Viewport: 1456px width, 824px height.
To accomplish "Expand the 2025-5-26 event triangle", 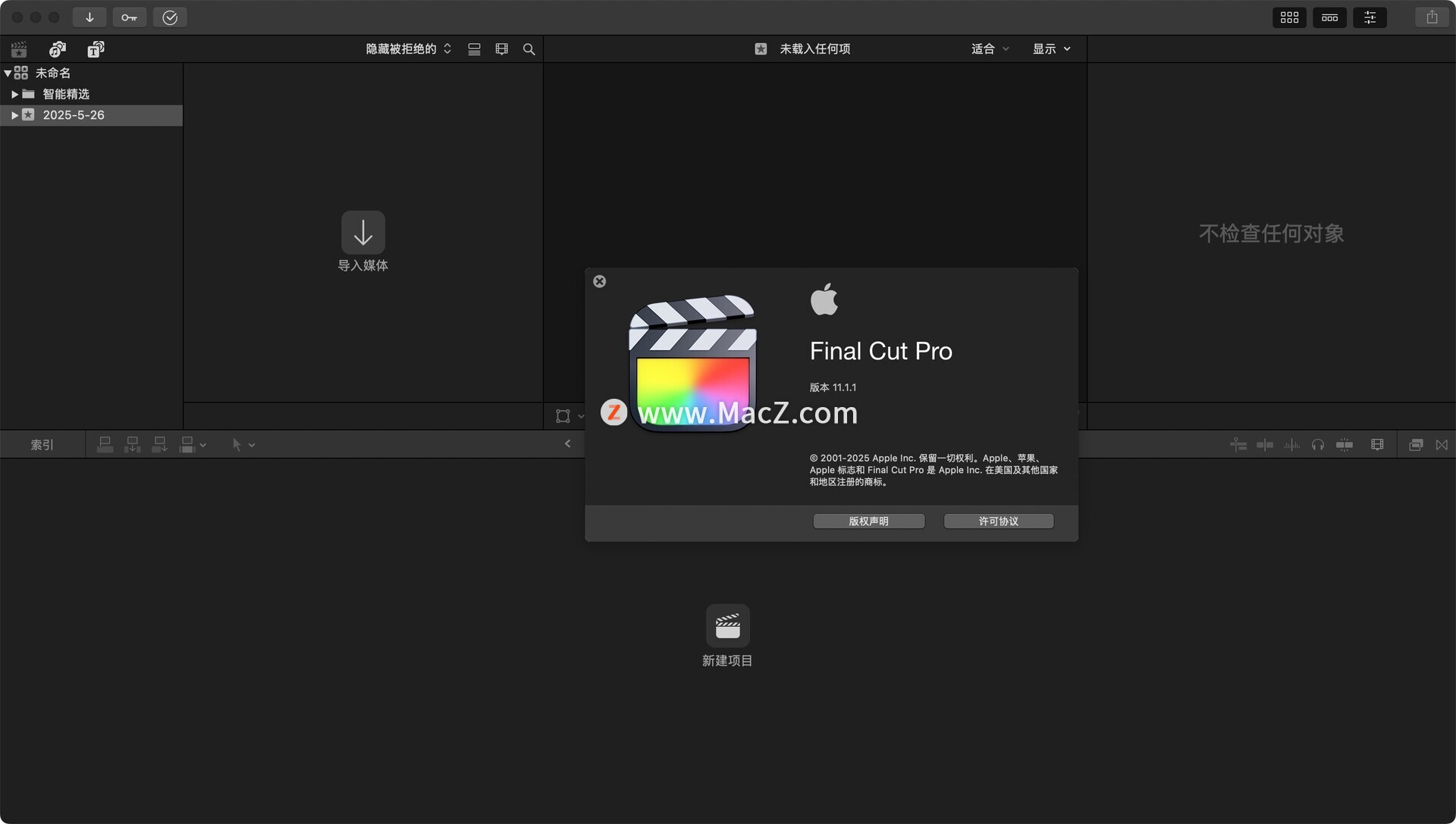I will coord(14,115).
